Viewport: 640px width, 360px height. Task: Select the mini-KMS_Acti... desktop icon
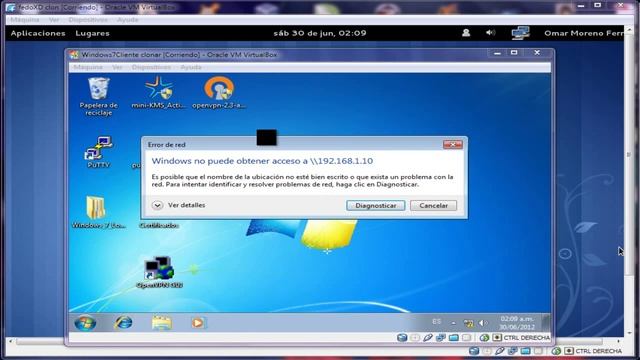coord(158,93)
